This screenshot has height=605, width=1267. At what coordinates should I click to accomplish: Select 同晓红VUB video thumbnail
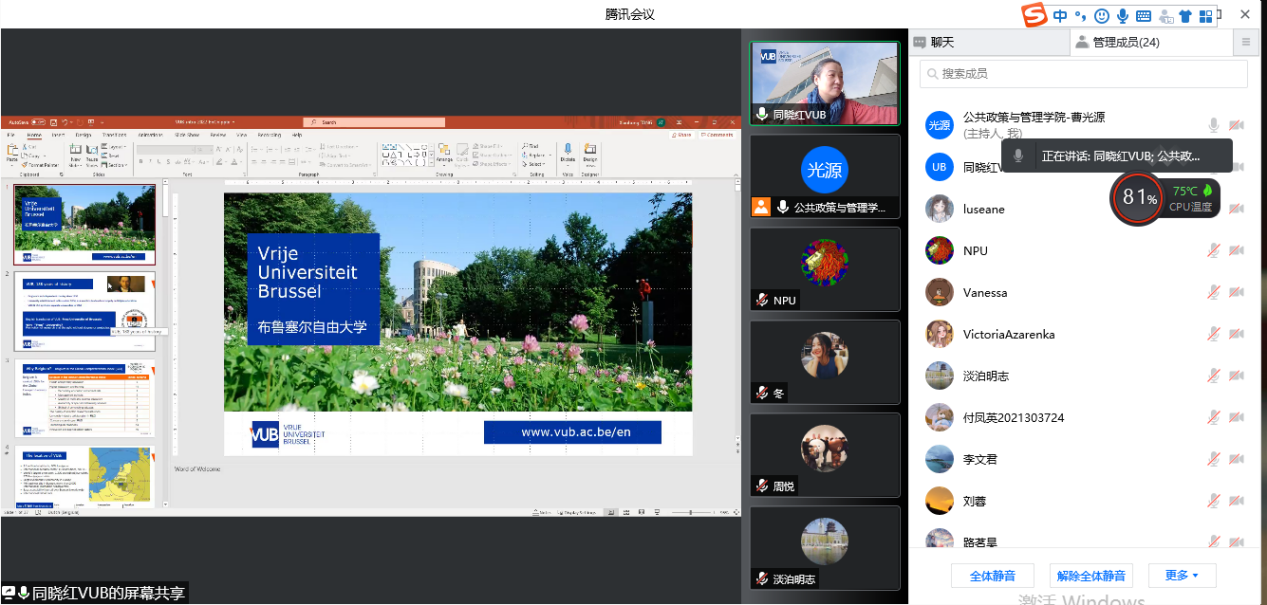(825, 83)
